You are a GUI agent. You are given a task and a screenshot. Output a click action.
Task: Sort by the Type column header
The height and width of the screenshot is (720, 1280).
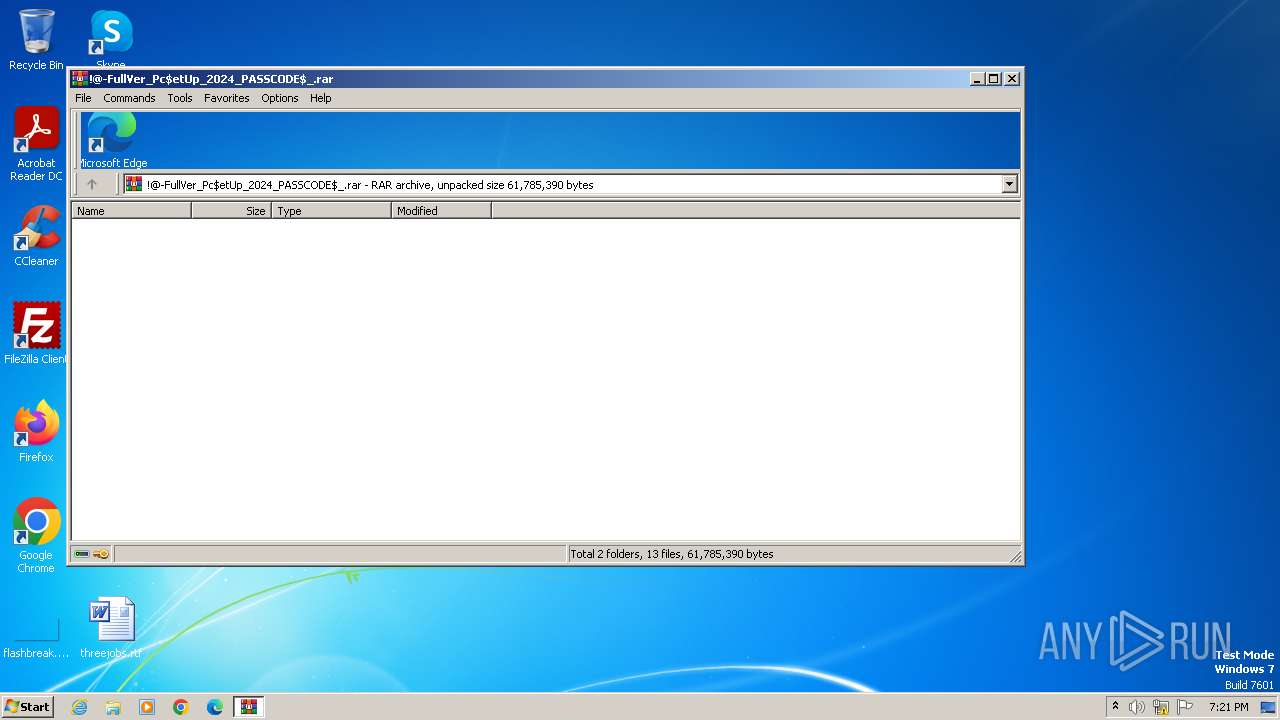(x=331, y=211)
